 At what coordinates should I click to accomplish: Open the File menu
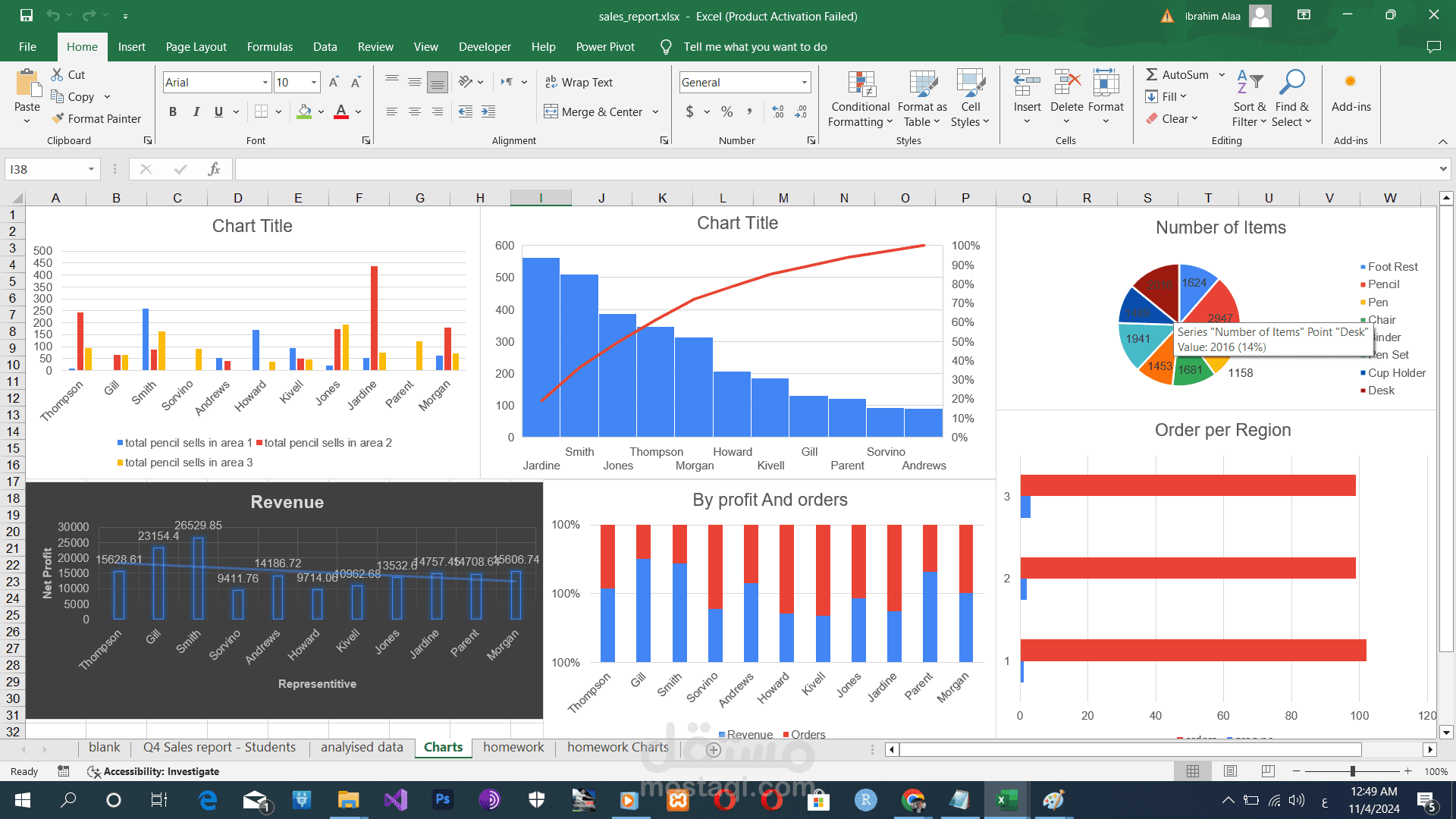coord(28,47)
